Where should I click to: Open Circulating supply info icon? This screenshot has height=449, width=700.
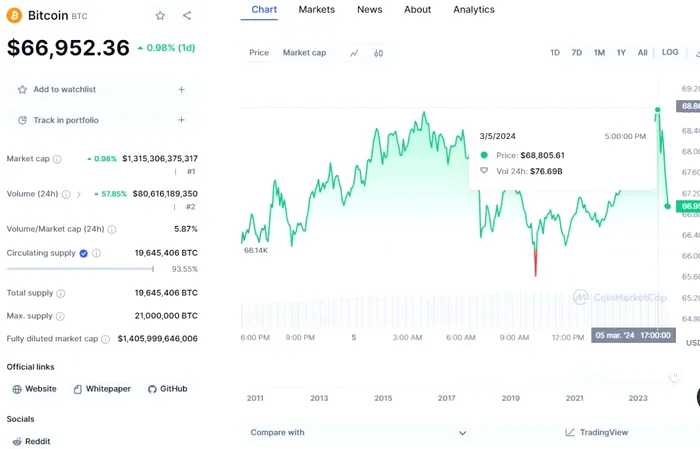(96, 253)
